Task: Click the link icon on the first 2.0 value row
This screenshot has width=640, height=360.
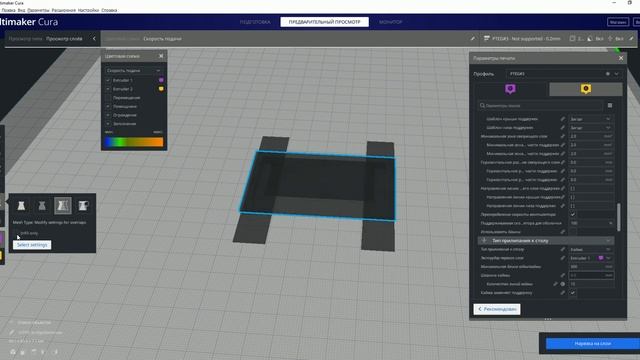Action: pyautogui.click(x=563, y=136)
